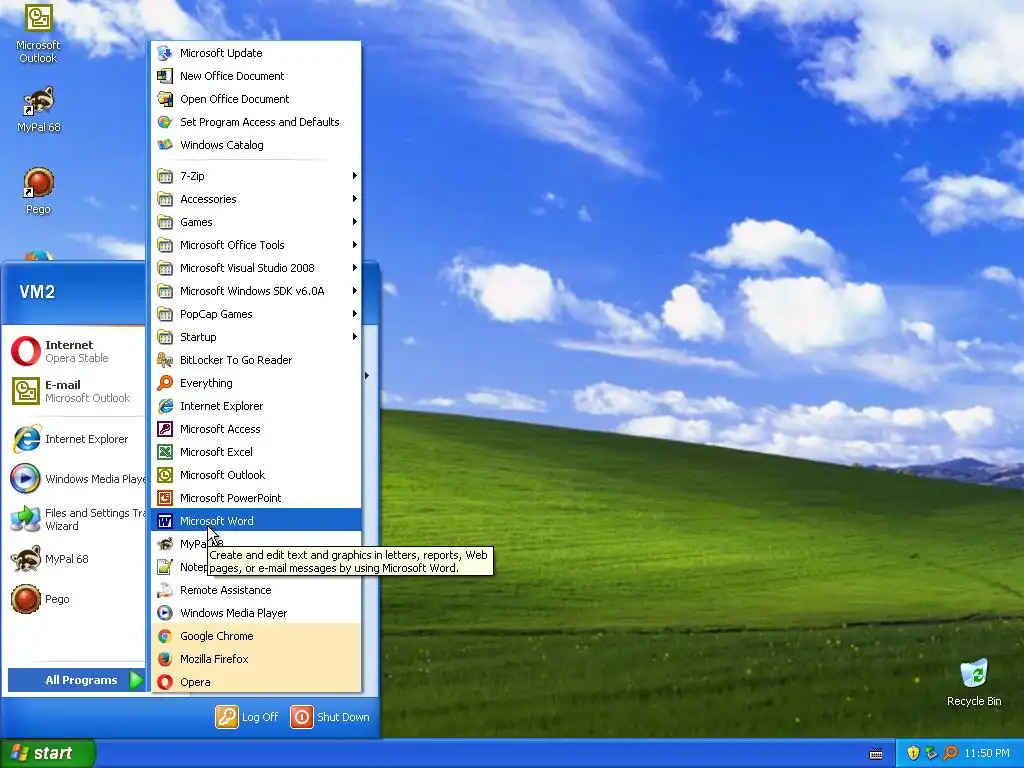Click the Notepad icon in programs list

tap(165, 567)
